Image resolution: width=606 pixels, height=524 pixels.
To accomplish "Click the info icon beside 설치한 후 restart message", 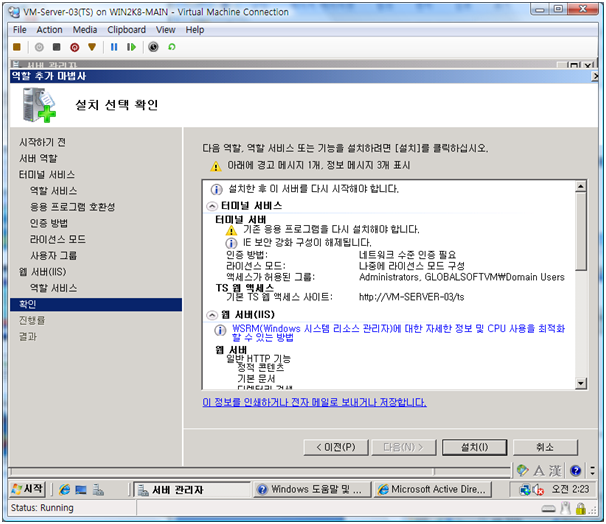I will click(x=216, y=189).
